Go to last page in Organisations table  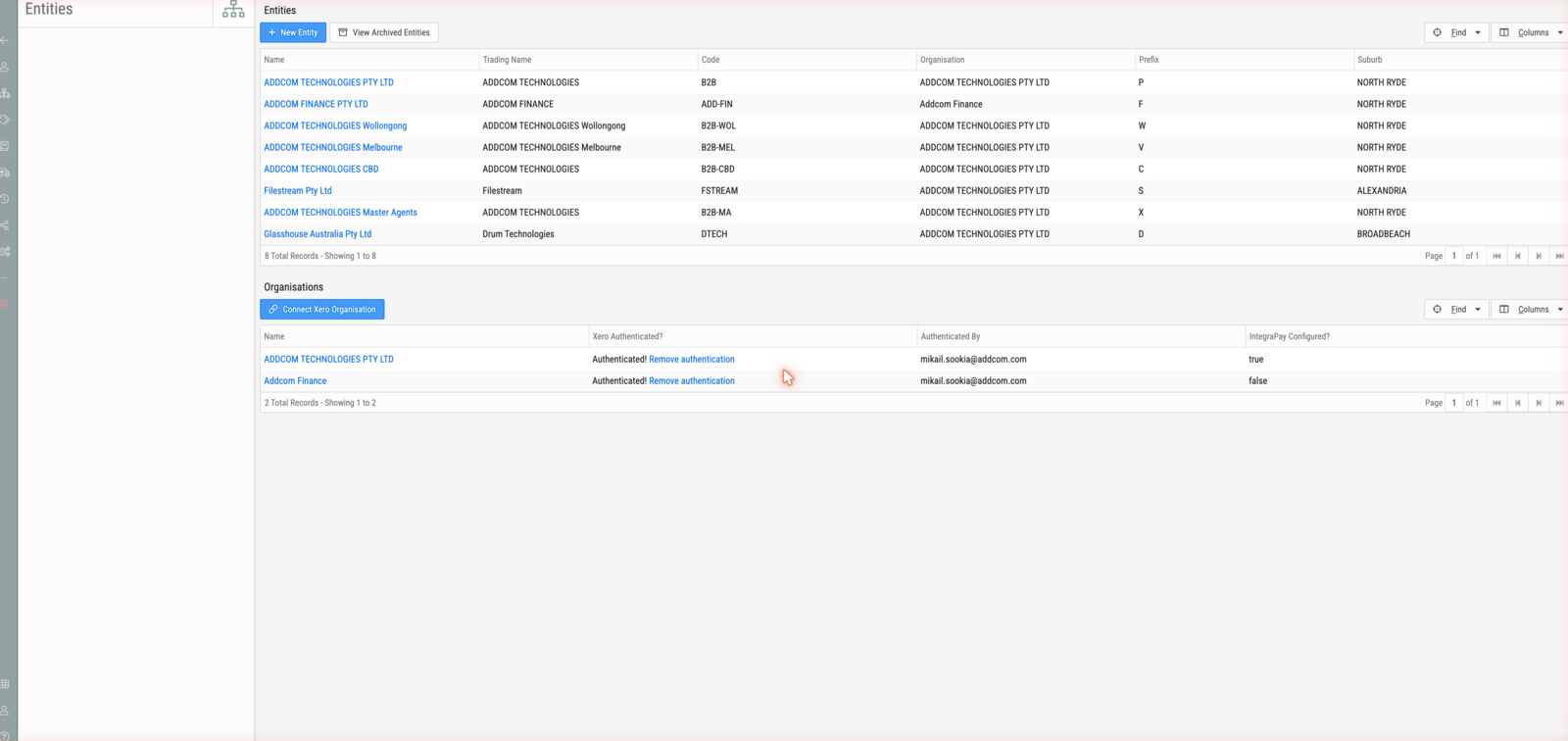[1559, 403]
